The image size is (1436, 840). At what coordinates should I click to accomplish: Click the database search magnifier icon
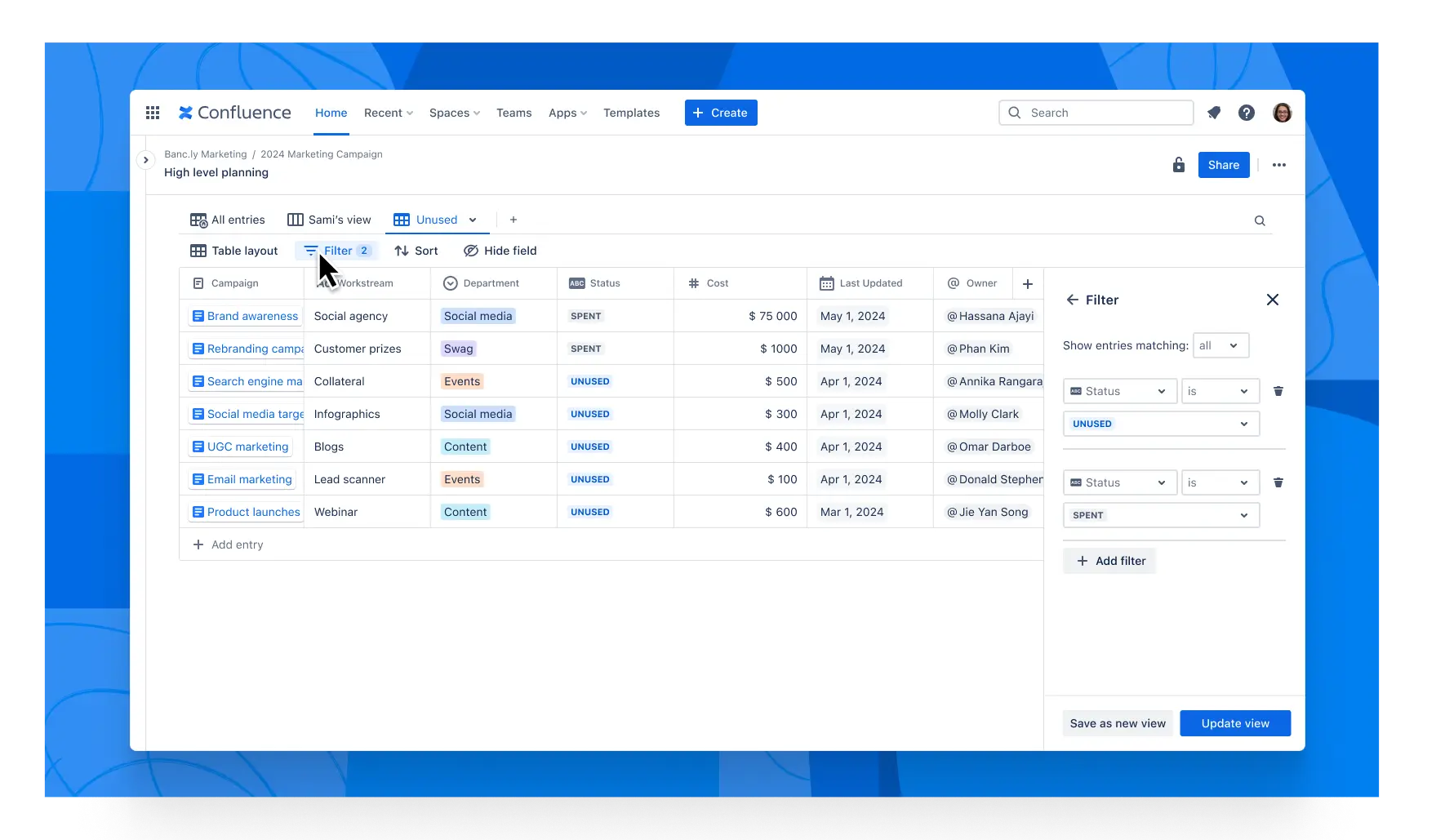pyautogui.click(x=1260, y=220)
